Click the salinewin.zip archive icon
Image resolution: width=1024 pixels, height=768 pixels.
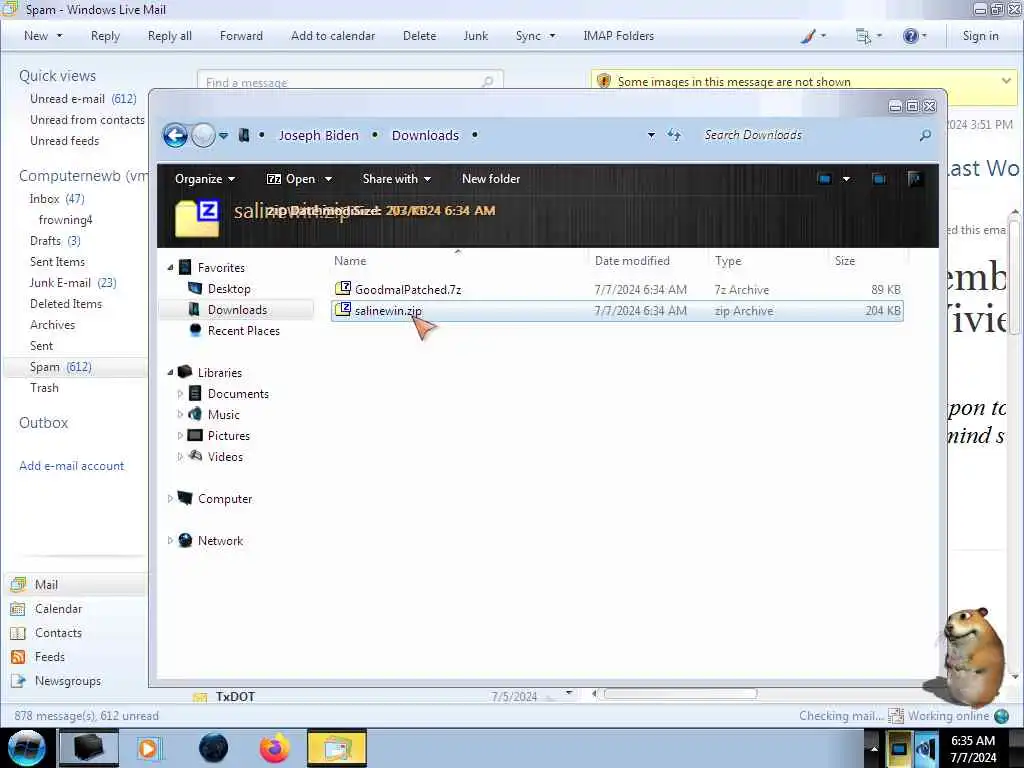(343, 310)
